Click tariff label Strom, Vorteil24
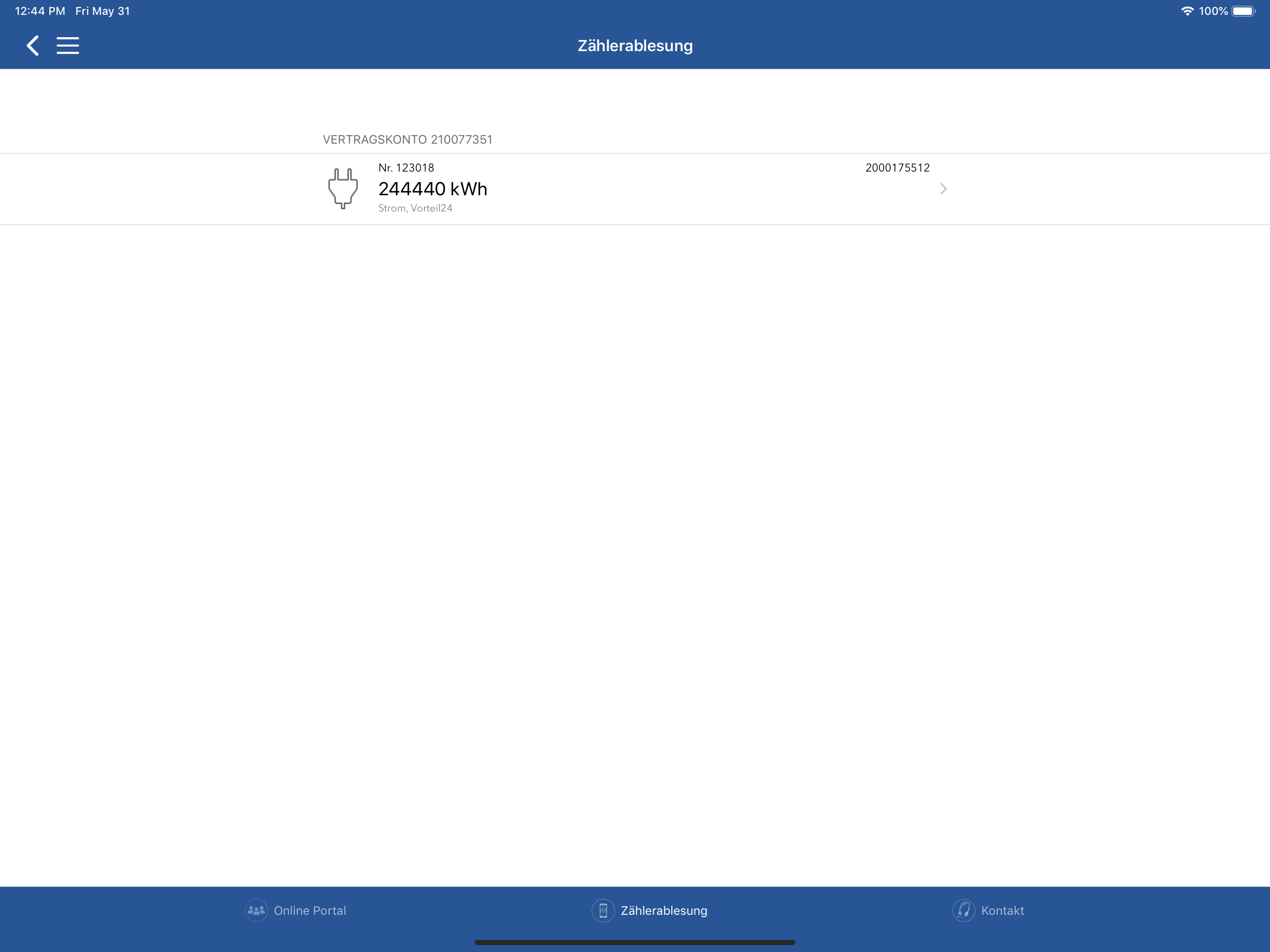The width and height of the screenshot is (1270, 952). [415, 208]
